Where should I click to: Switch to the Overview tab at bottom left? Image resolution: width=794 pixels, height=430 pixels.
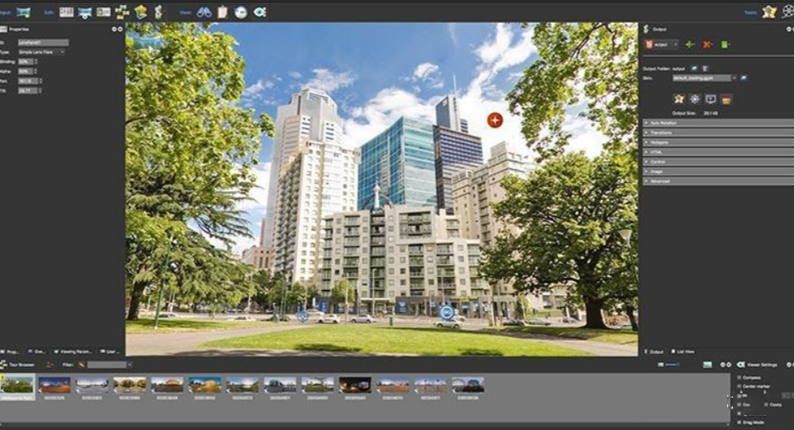(x=36, y=351)
